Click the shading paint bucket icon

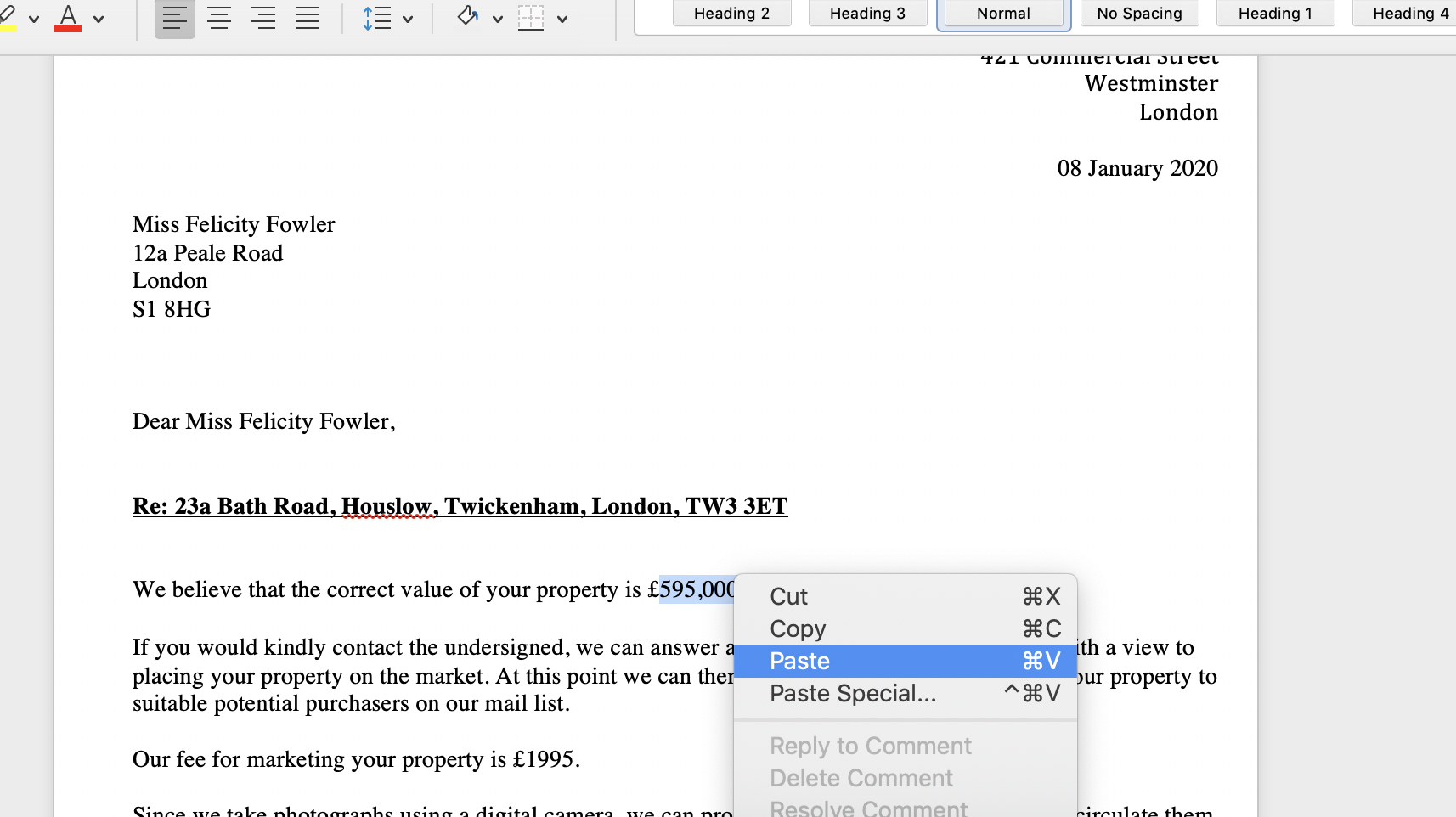[468, 17]
